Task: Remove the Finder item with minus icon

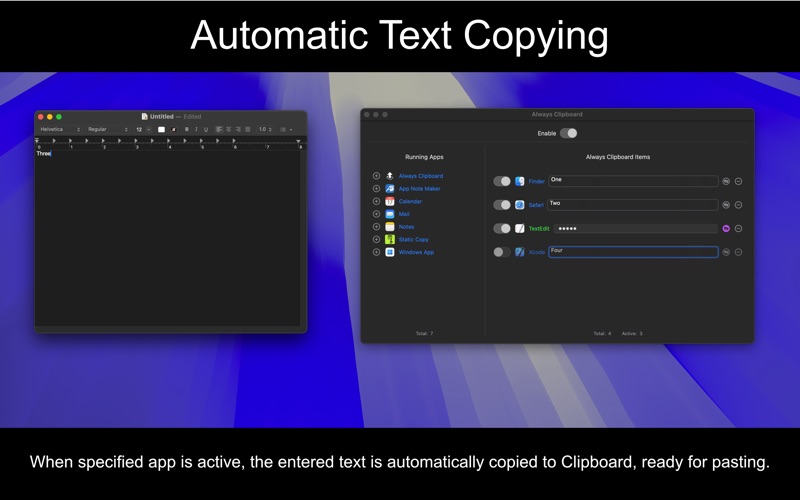Action: coord(738,181)
